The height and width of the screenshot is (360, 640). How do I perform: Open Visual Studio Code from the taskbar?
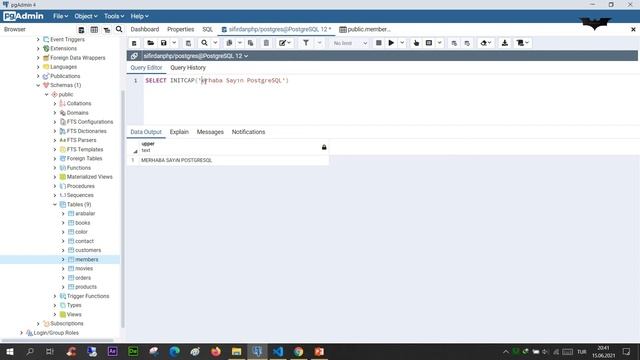(278, 351)
